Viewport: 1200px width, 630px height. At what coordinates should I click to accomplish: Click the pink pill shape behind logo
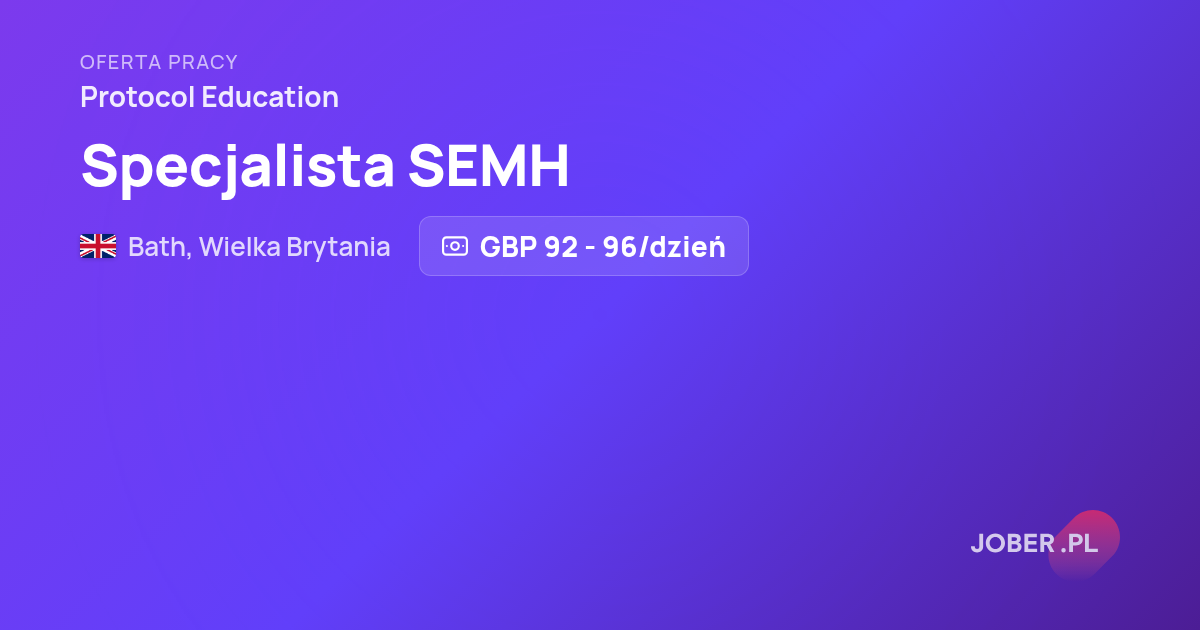[1084, 545]
